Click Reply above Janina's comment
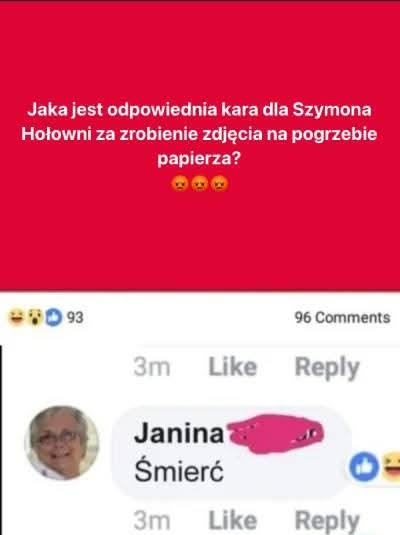The height and width of the screenshot is (535, 400). (327, 368)
